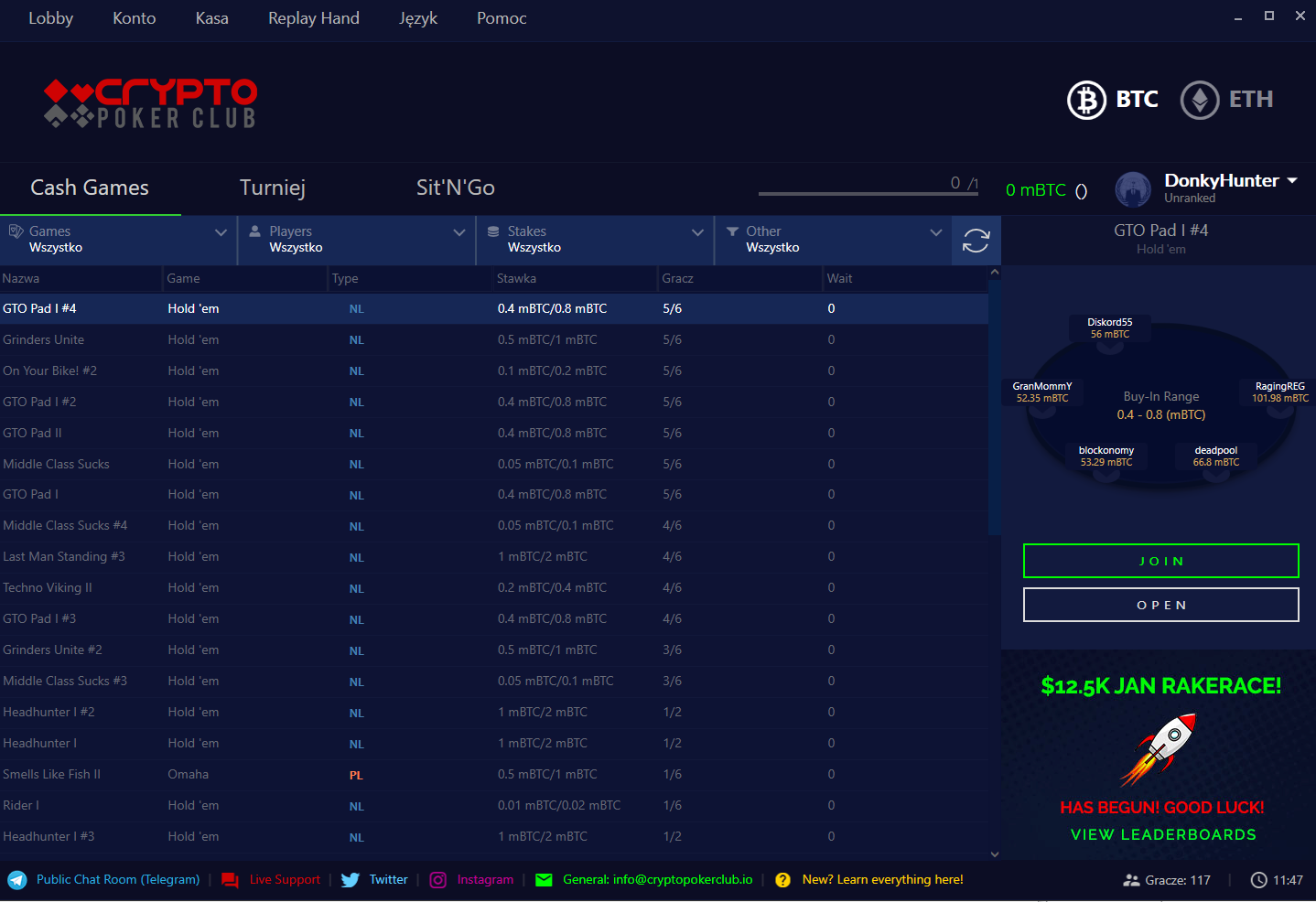1316x902 pixels.
Task: Click the DonkyHunter avatar icon
Action: [x=1133, y=189]
